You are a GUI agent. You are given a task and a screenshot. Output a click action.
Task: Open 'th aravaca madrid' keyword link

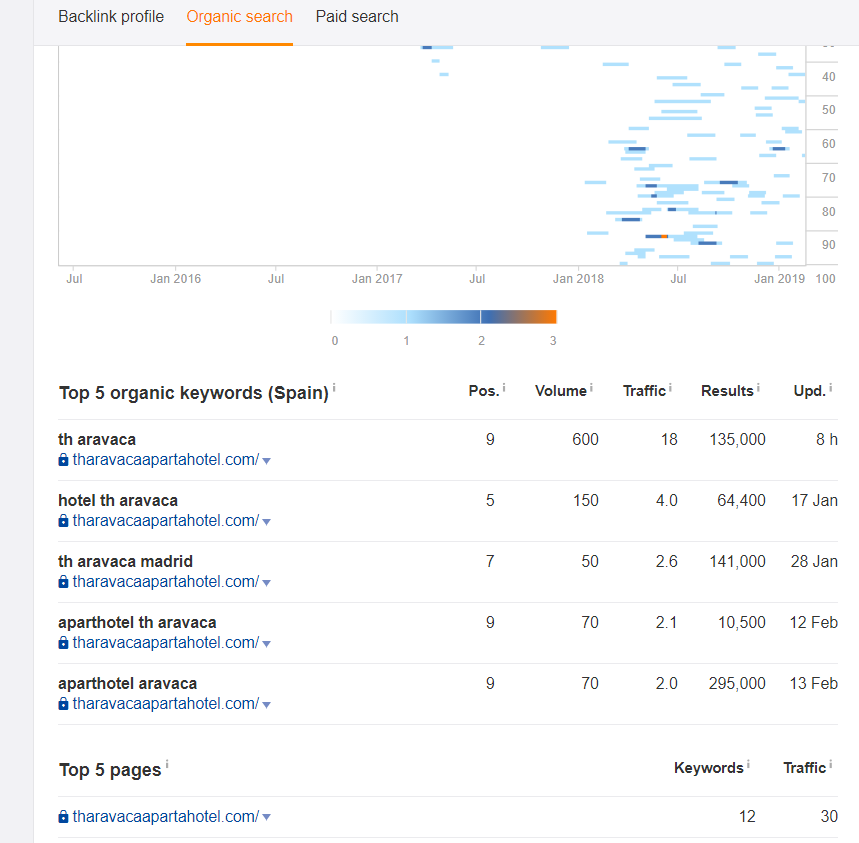pyautogui.click(x=125, y=561)
